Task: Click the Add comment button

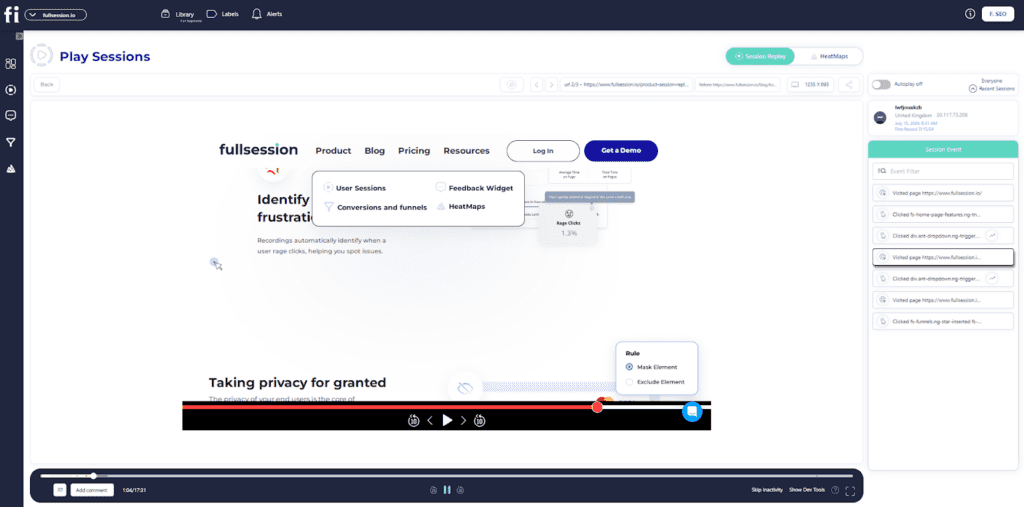Action: [x=89, y=490]
